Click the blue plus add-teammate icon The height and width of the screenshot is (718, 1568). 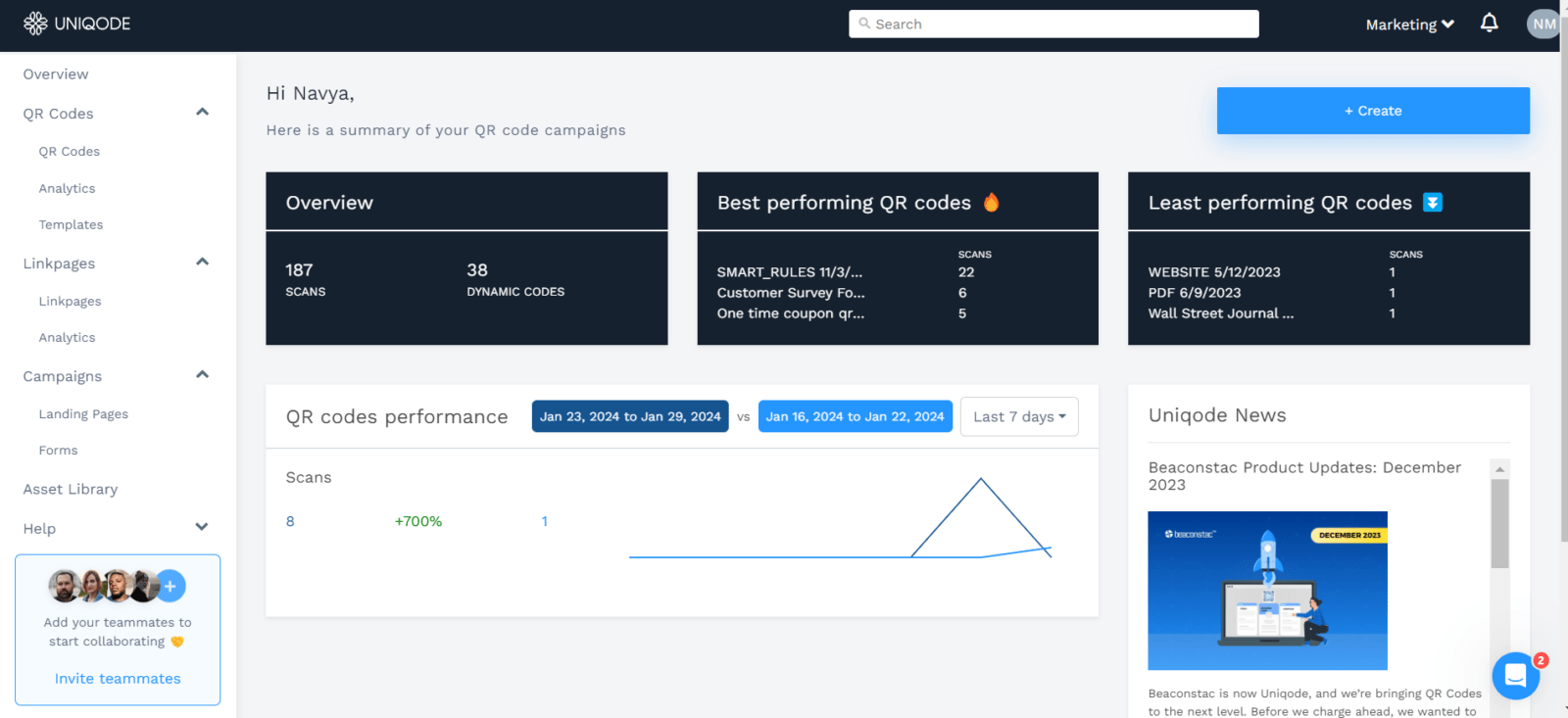[171, 586]
